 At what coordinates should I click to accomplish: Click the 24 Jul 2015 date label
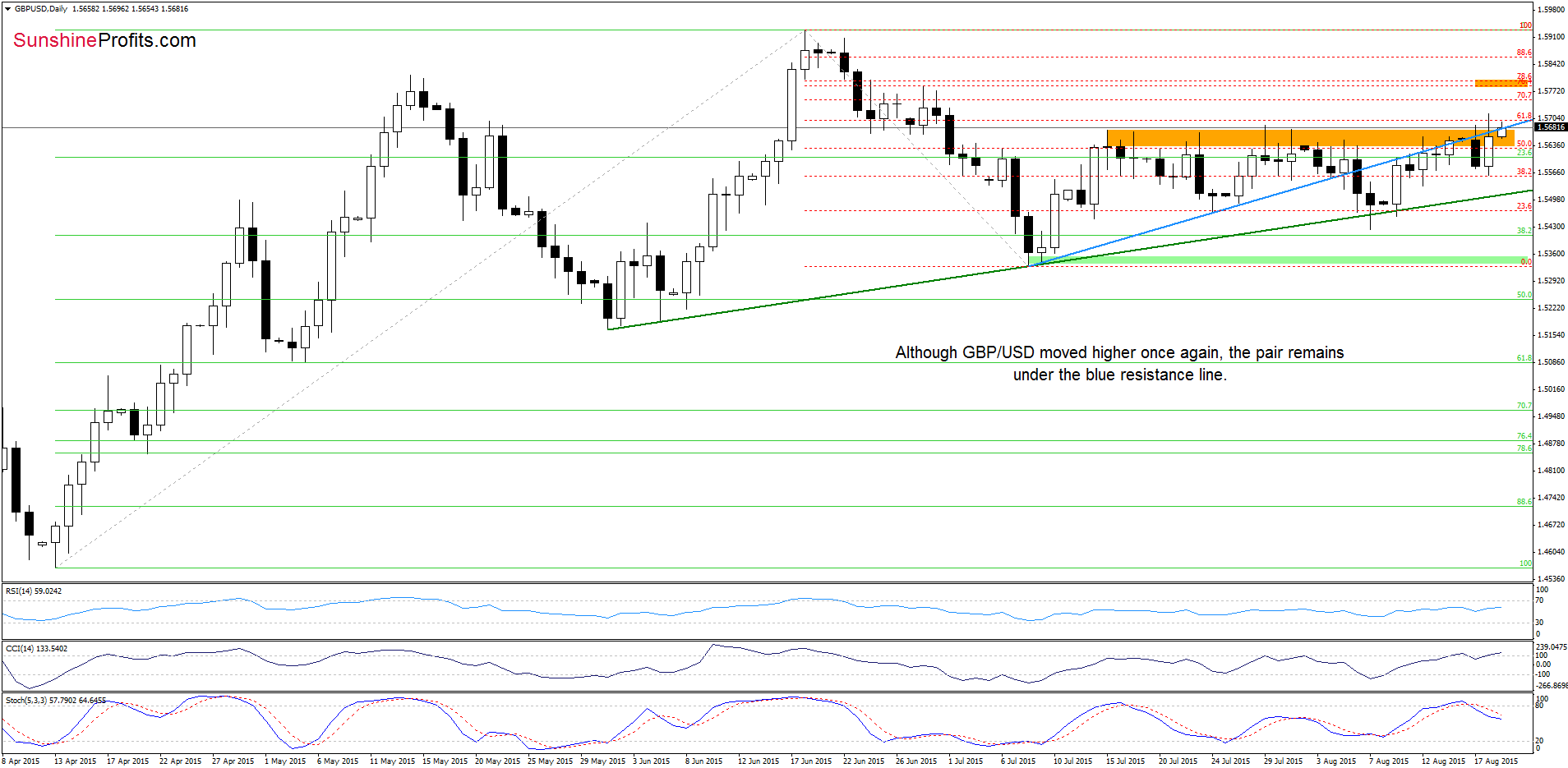[x=1230, y=761]
